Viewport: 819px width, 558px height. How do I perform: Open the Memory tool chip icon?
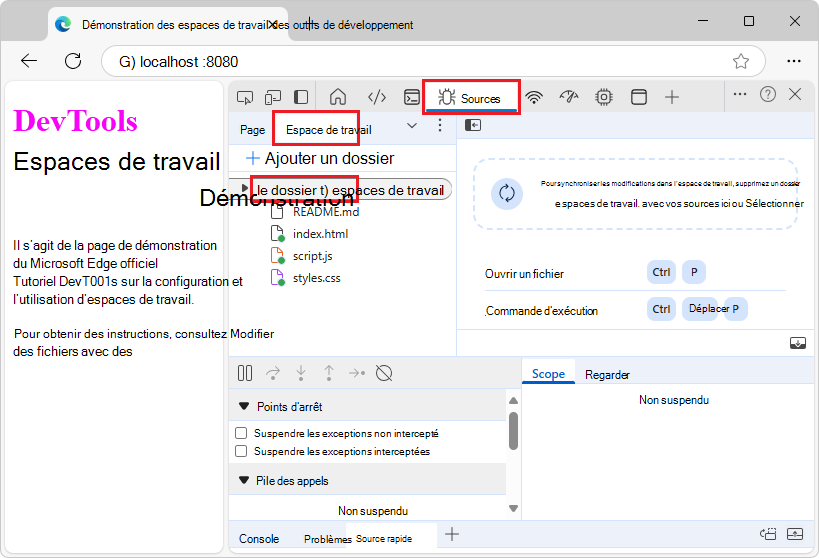pyautogui.click(x=604, y=97)
